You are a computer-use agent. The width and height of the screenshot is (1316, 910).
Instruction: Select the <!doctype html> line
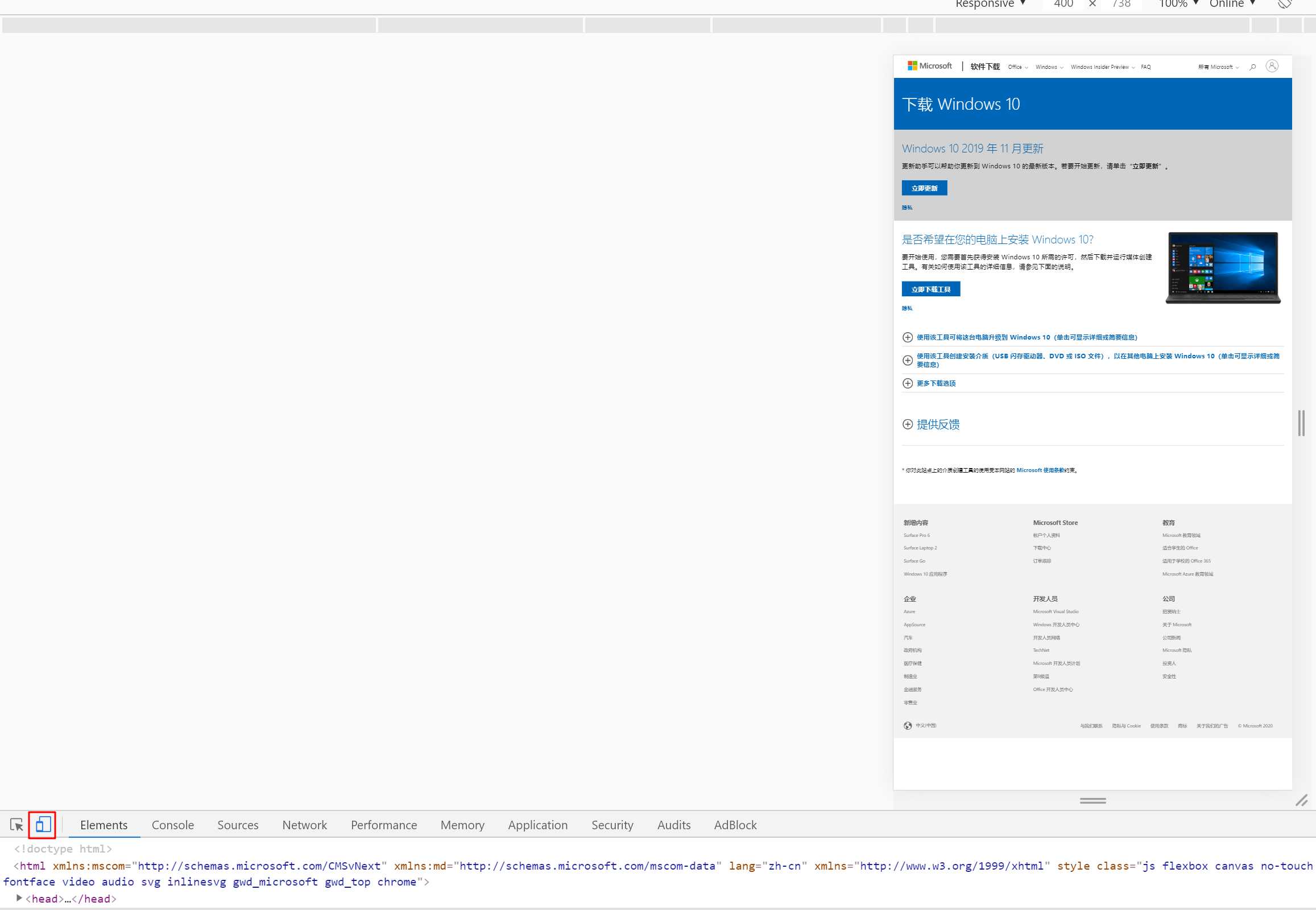(63, 849)
